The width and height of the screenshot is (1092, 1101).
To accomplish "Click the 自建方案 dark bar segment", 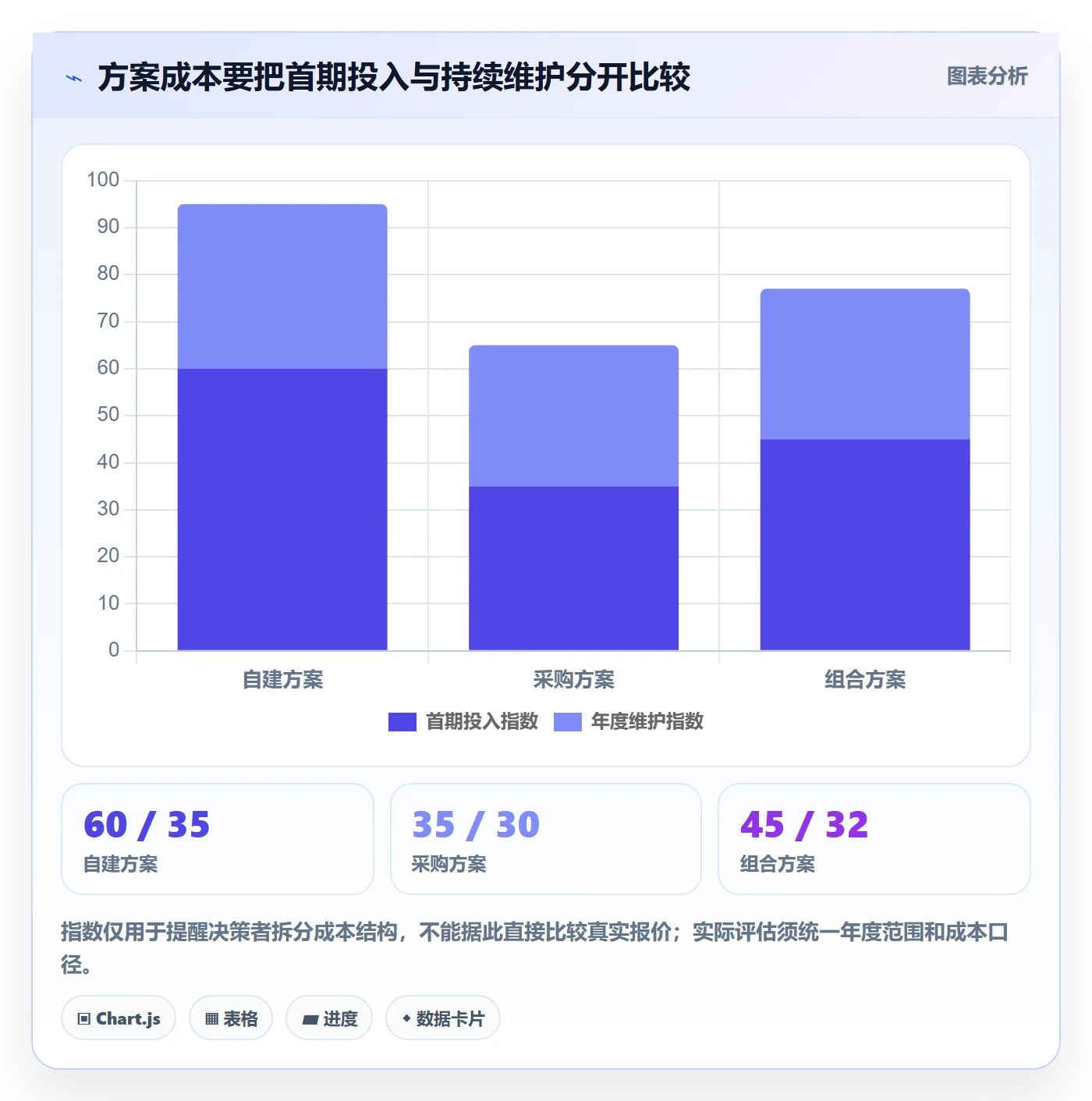I will click(x=282, y=509).
